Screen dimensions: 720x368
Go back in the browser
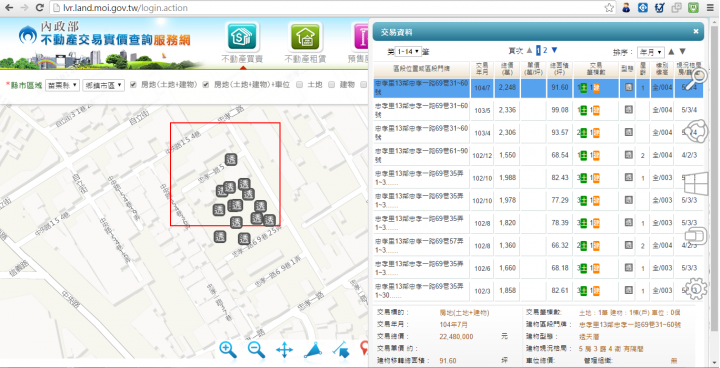9,8
